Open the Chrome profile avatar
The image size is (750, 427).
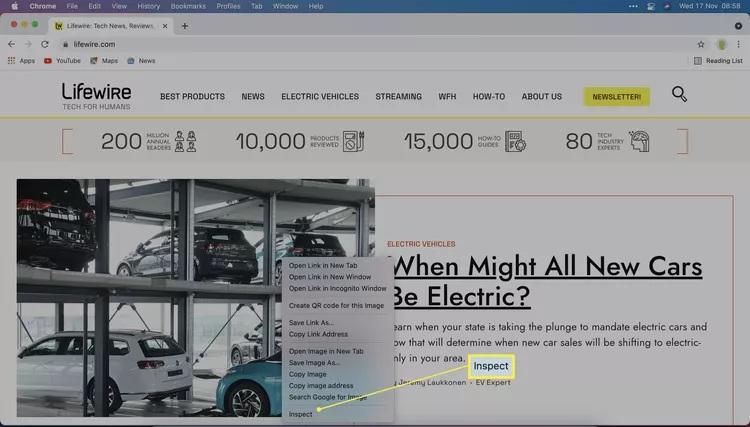tap(721, 44)
